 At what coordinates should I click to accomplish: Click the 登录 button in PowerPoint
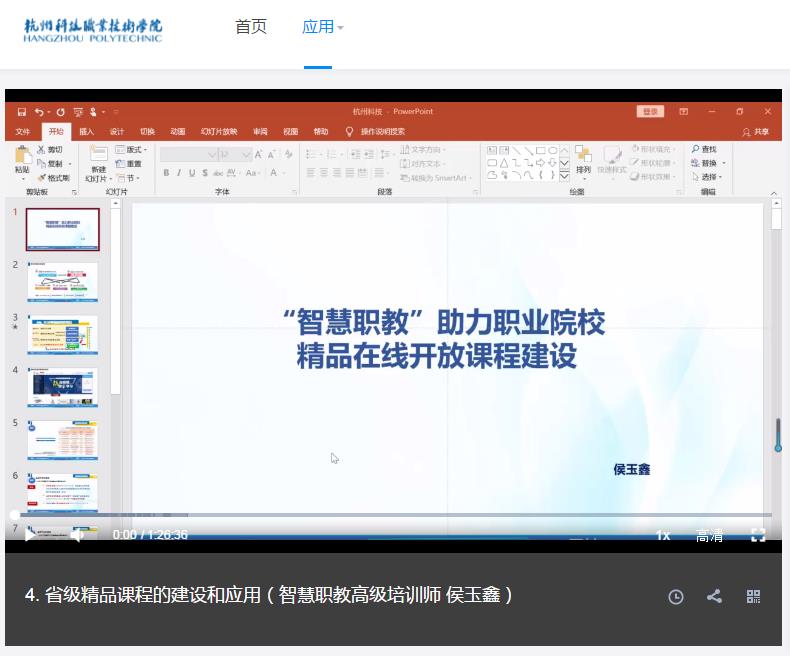coord(650,112)
